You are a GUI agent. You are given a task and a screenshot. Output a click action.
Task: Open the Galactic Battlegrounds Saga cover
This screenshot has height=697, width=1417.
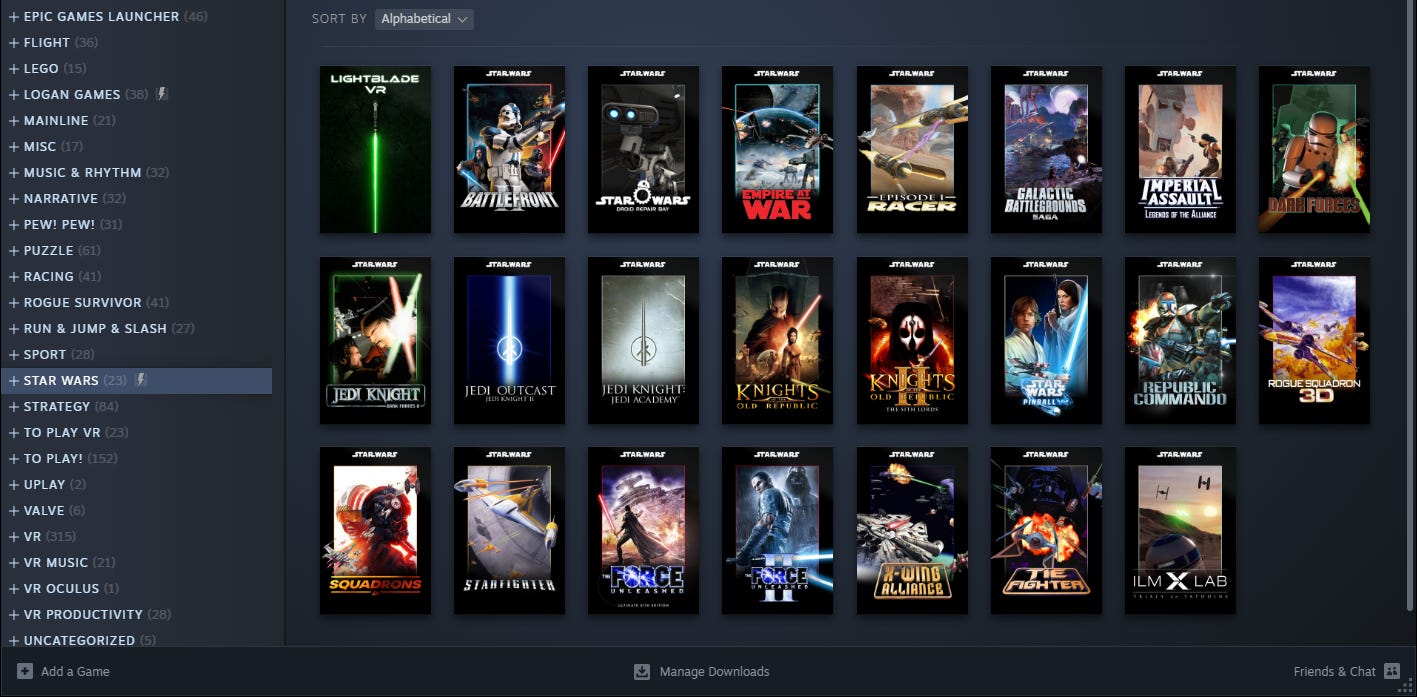[1046, 150]
